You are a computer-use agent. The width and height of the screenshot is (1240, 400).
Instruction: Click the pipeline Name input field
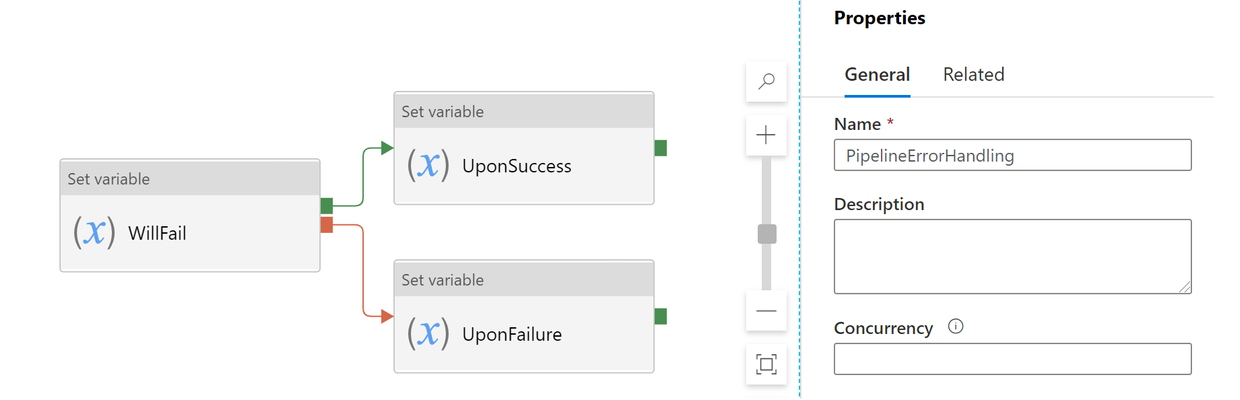tap(1012, 155)
